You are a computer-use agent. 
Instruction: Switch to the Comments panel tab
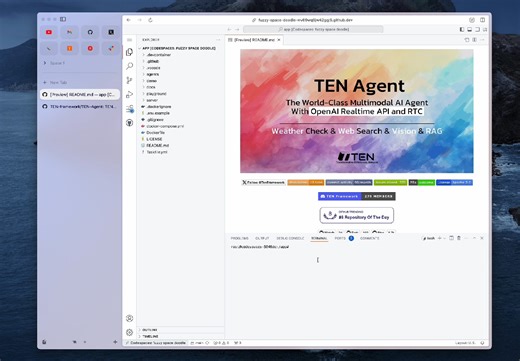(x=369, y=238)
